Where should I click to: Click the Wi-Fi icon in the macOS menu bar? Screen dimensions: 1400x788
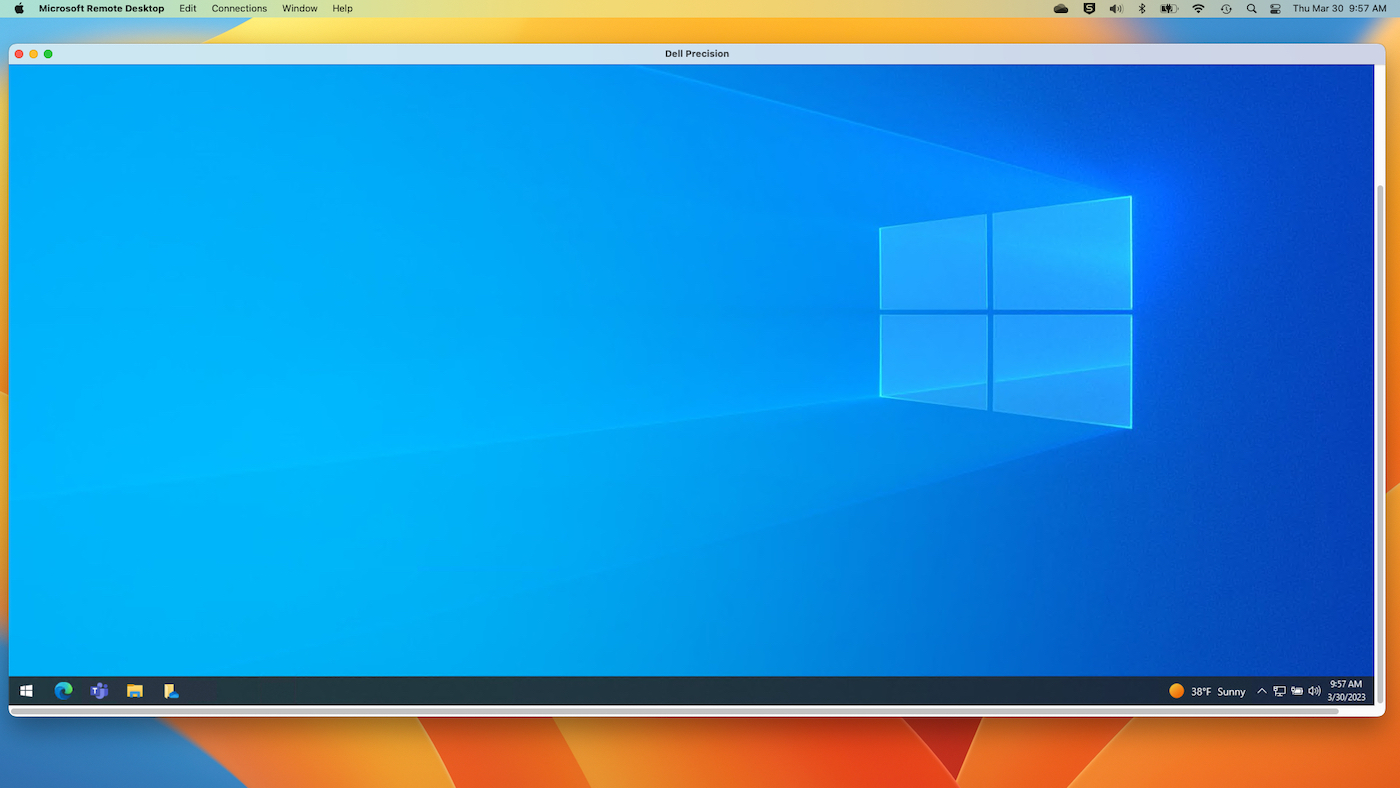coord(1197,8)
